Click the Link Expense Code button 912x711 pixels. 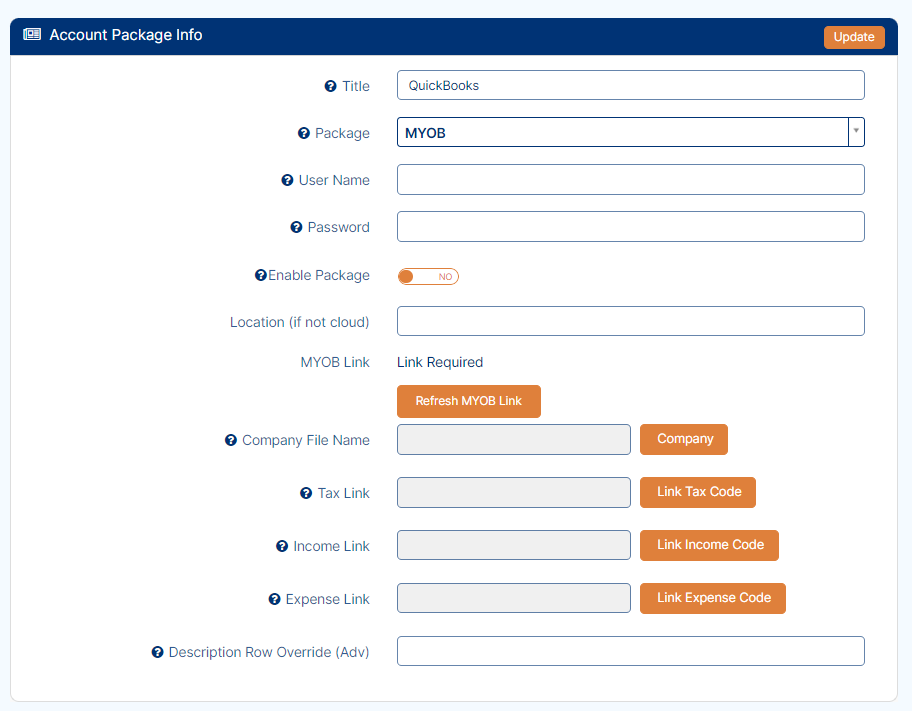(x=712, y=598)
